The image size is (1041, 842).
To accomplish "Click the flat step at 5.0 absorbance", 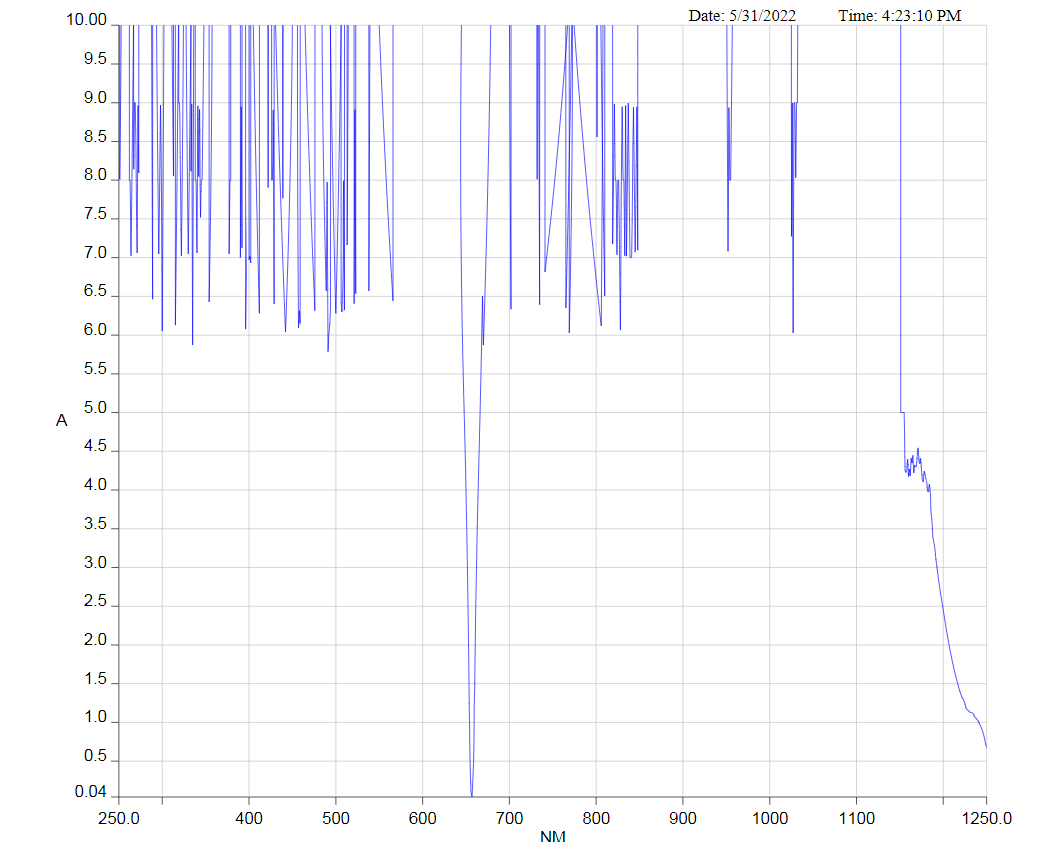I will (902, 412).
